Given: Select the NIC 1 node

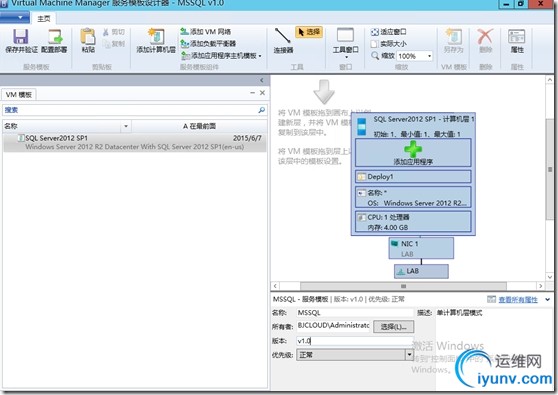Looking at the screenshot, I should coord(421,248).
